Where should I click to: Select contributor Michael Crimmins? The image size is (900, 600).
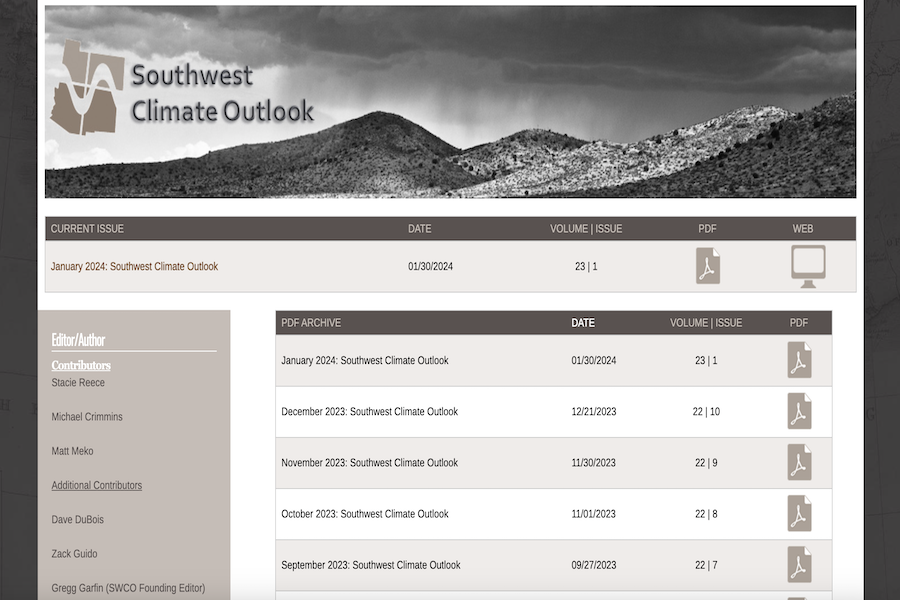87,417
